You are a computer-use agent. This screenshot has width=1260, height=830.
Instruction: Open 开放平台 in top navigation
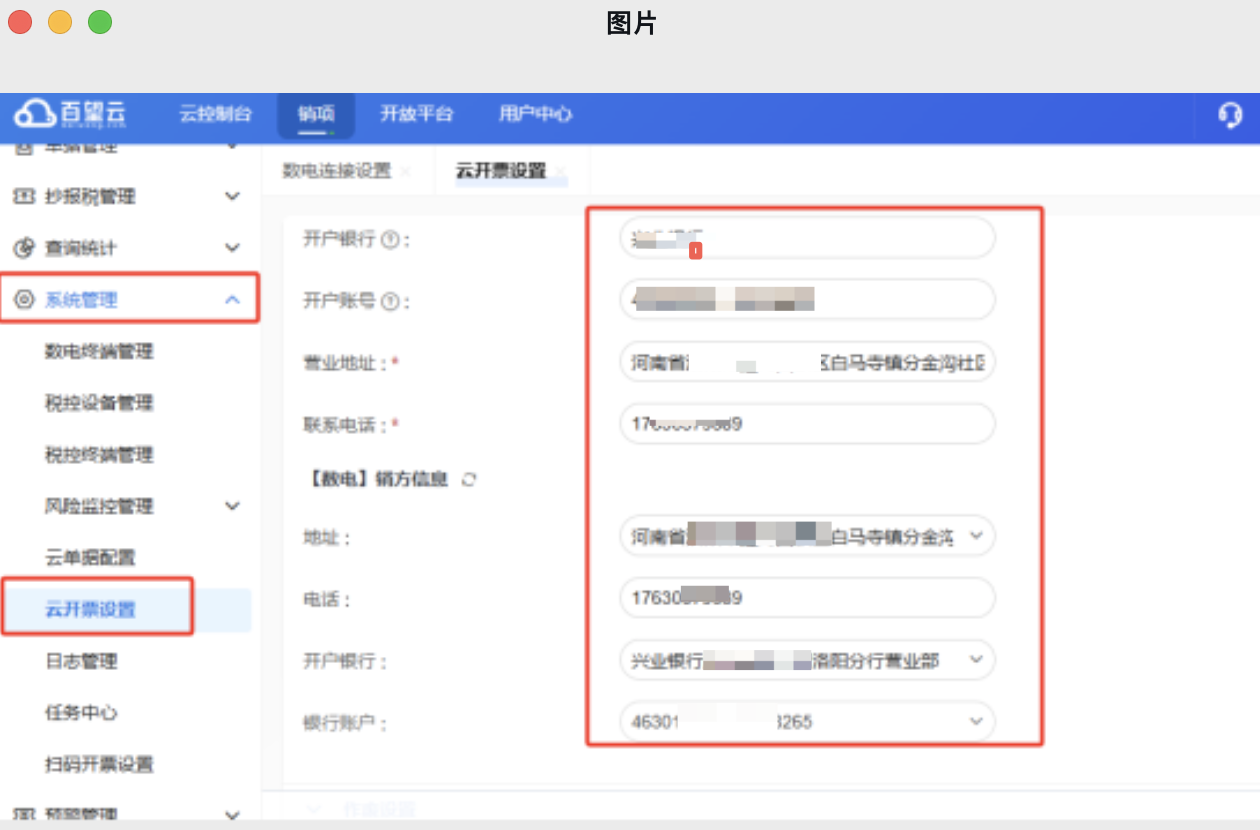(416, 114)
